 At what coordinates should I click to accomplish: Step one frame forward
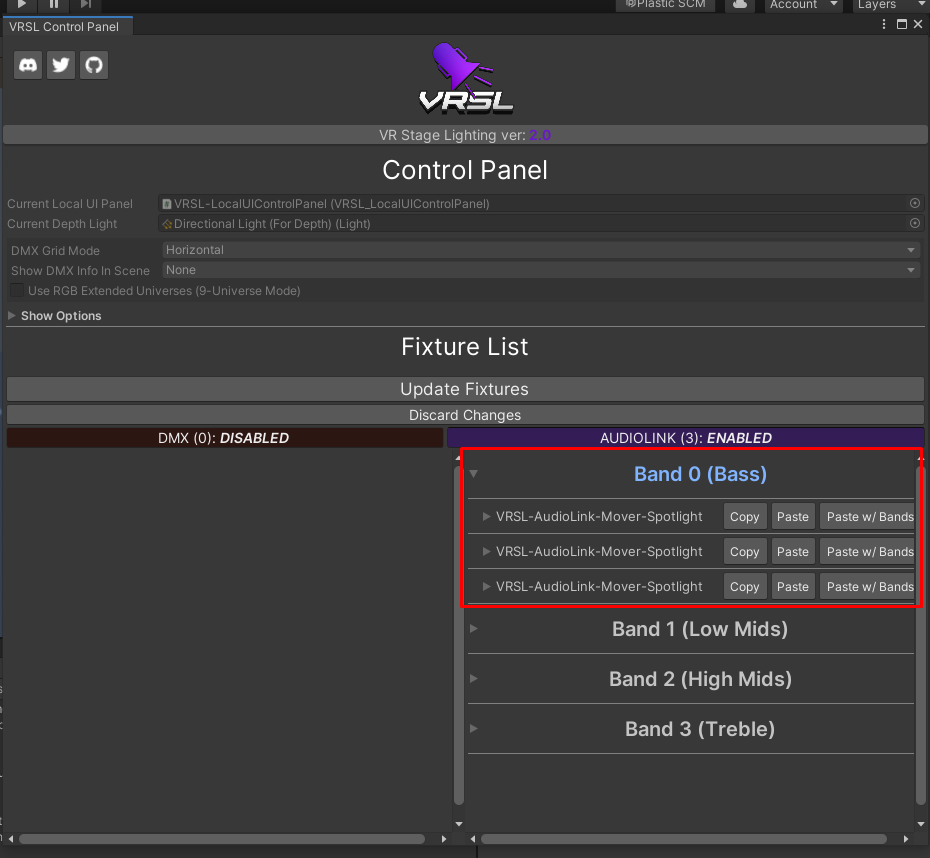click(x=86, y=4)
